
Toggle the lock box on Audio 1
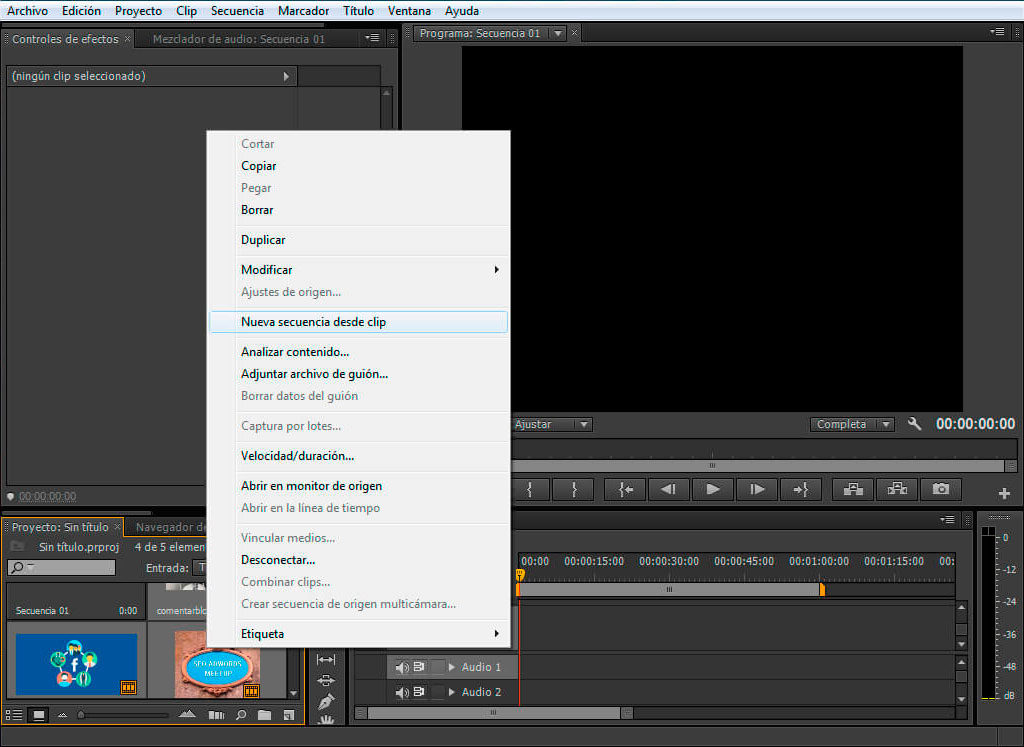[x=437, y=667]
